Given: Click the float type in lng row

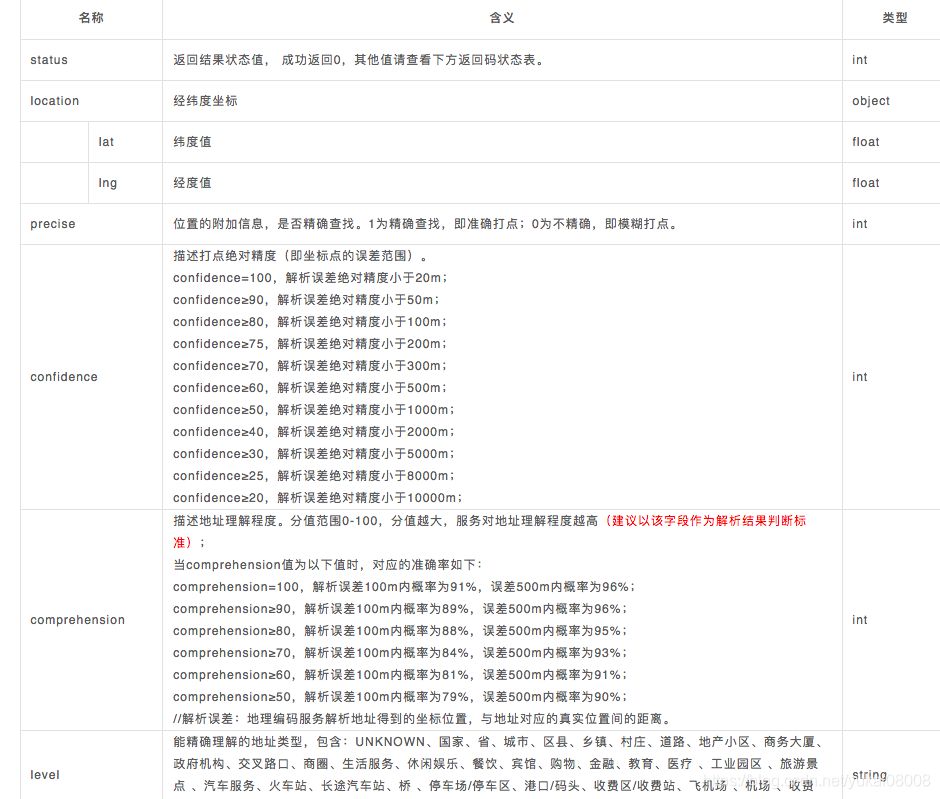Looking at the screenshot, I should (866, 183).
